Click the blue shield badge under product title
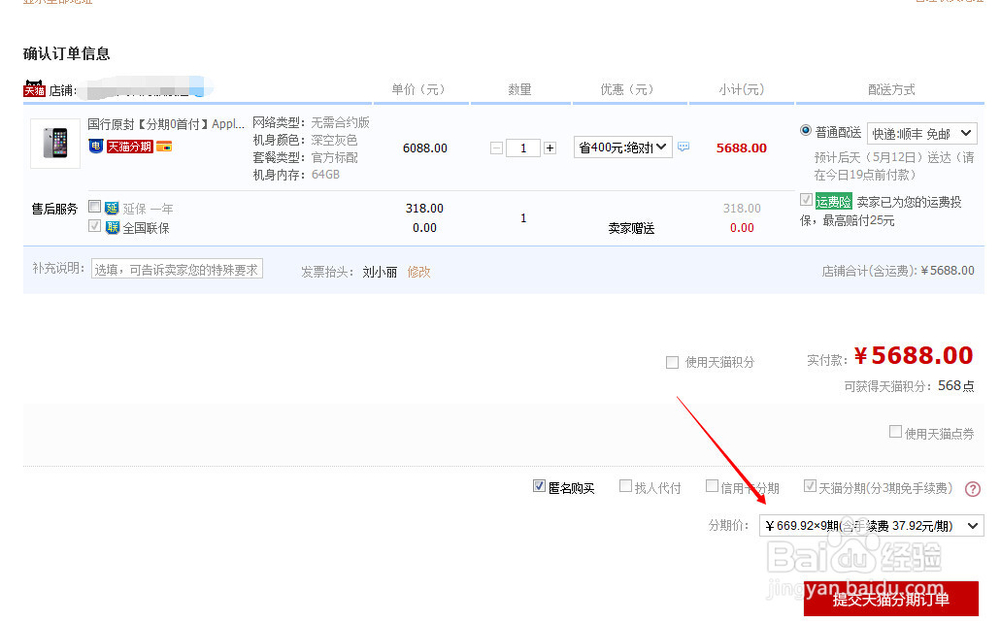Screen dimensions: 1000x623 pyautogui.click(x=96, y=147)
